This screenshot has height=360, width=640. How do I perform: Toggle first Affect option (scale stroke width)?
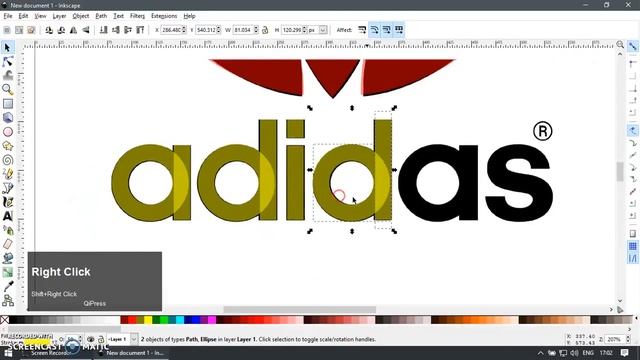pyautogui.click(x=362, y=30)
